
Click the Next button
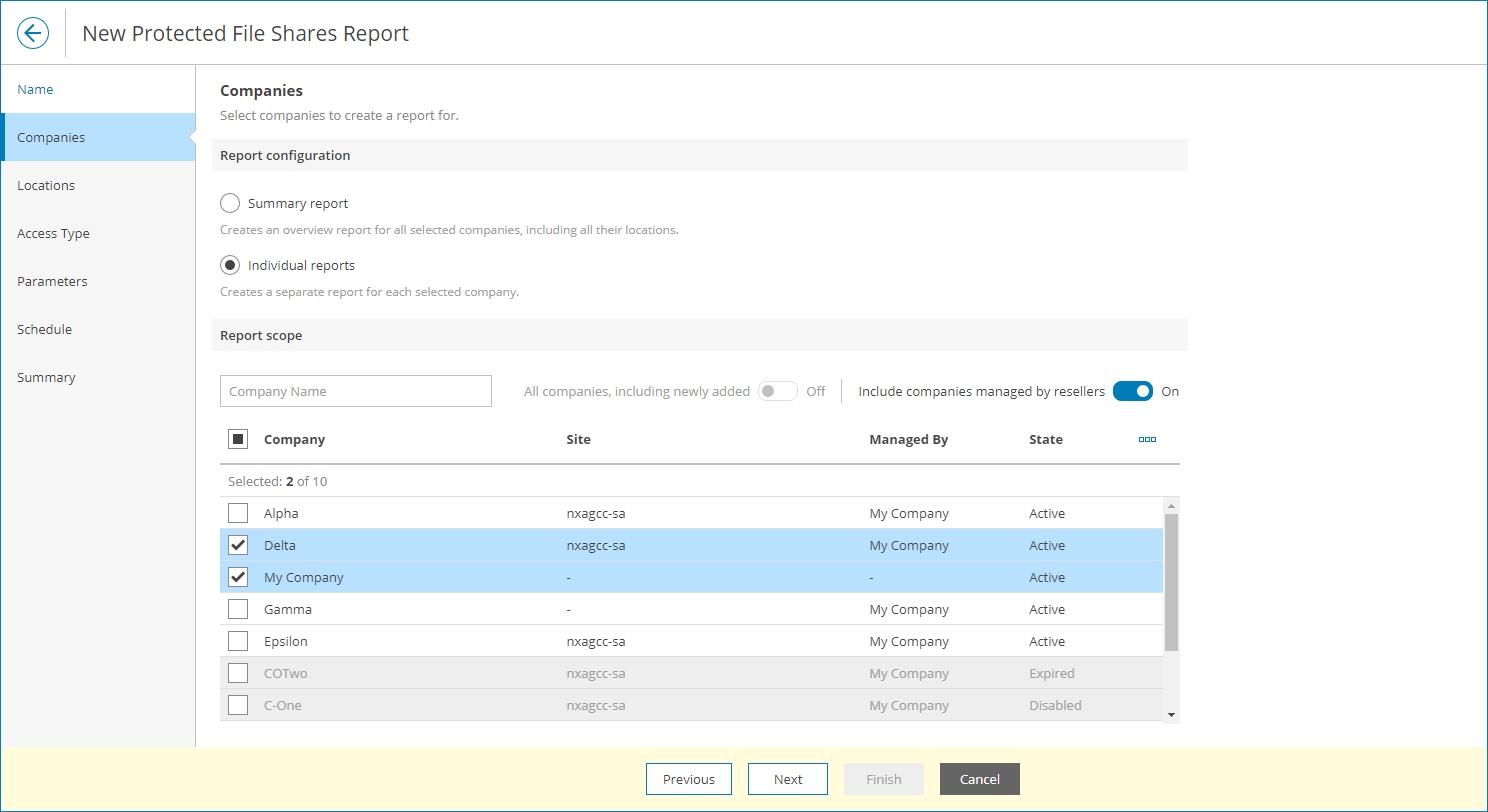coord(788,779)
